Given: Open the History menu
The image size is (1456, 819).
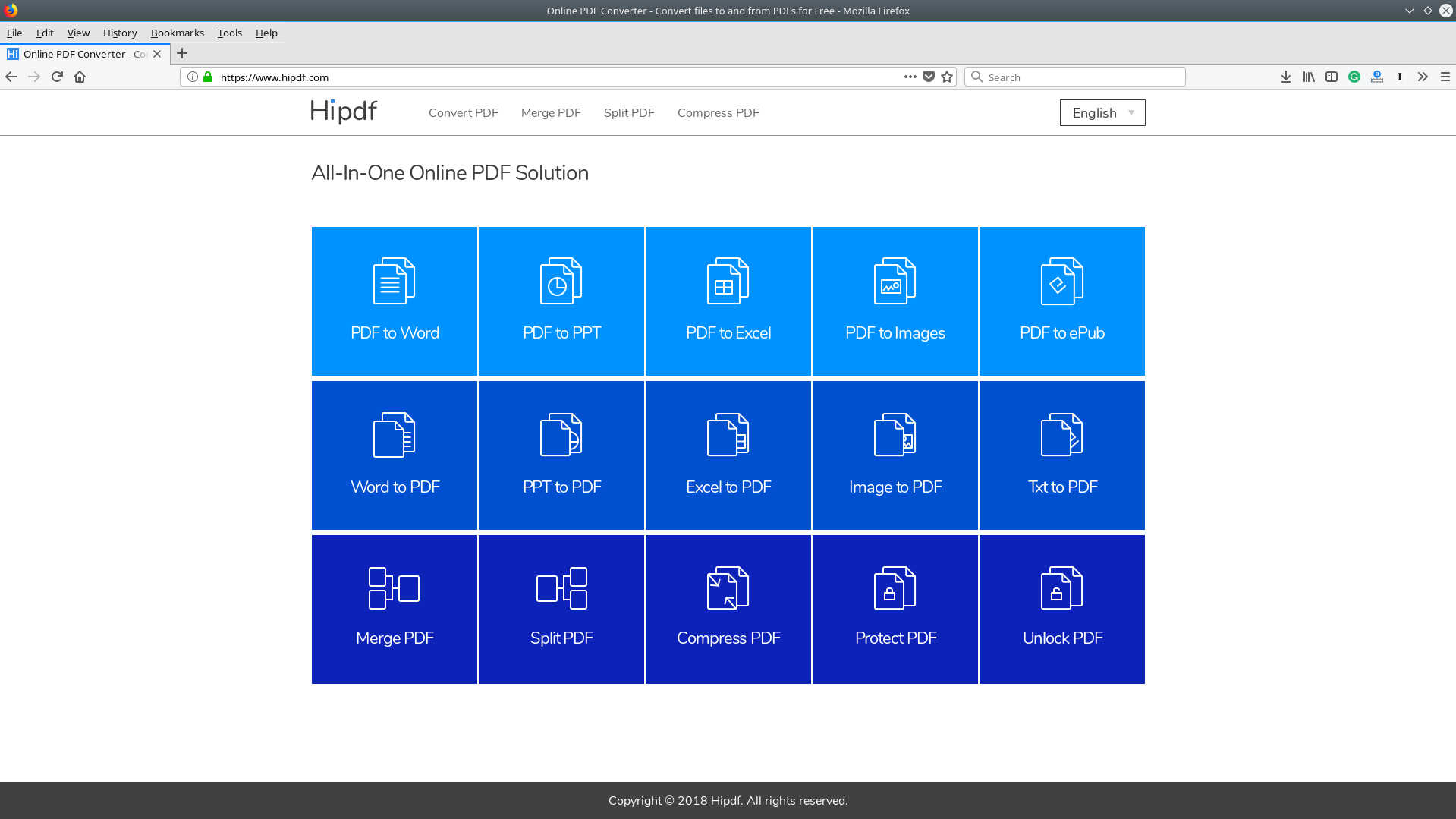Looking at the screenshot, I should [120, 33].
